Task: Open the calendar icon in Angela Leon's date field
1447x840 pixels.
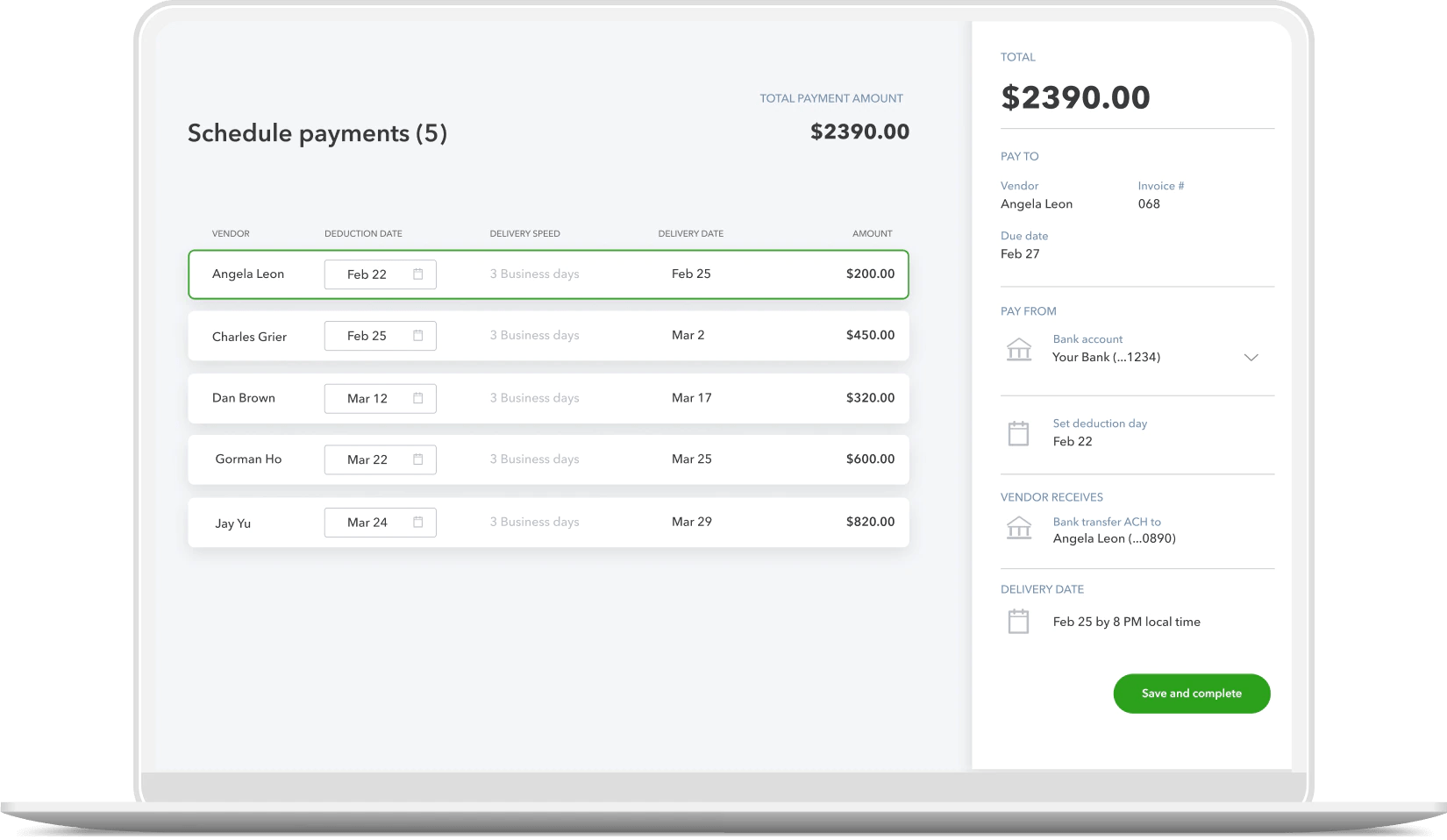Action: pyautogui.click(x=419, y=274)
